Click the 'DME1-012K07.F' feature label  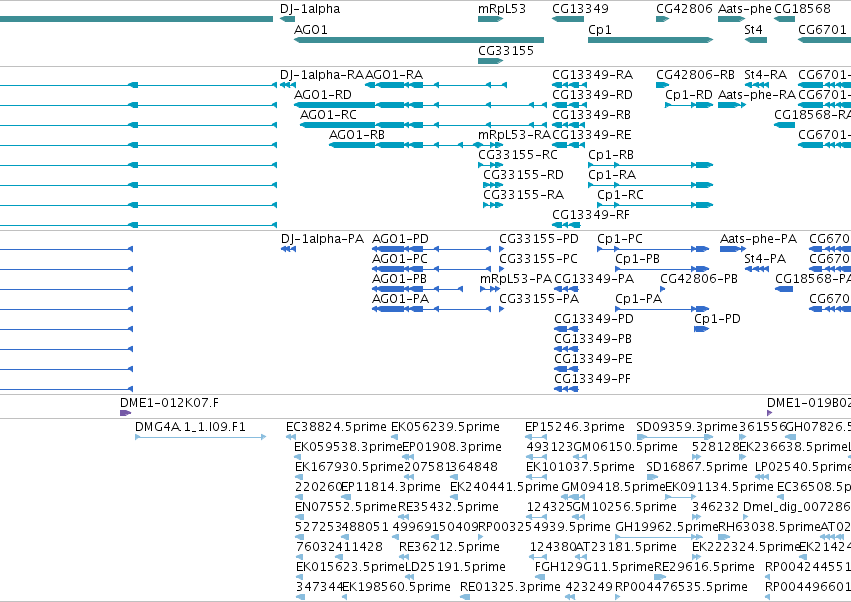(x=169, y=403)
